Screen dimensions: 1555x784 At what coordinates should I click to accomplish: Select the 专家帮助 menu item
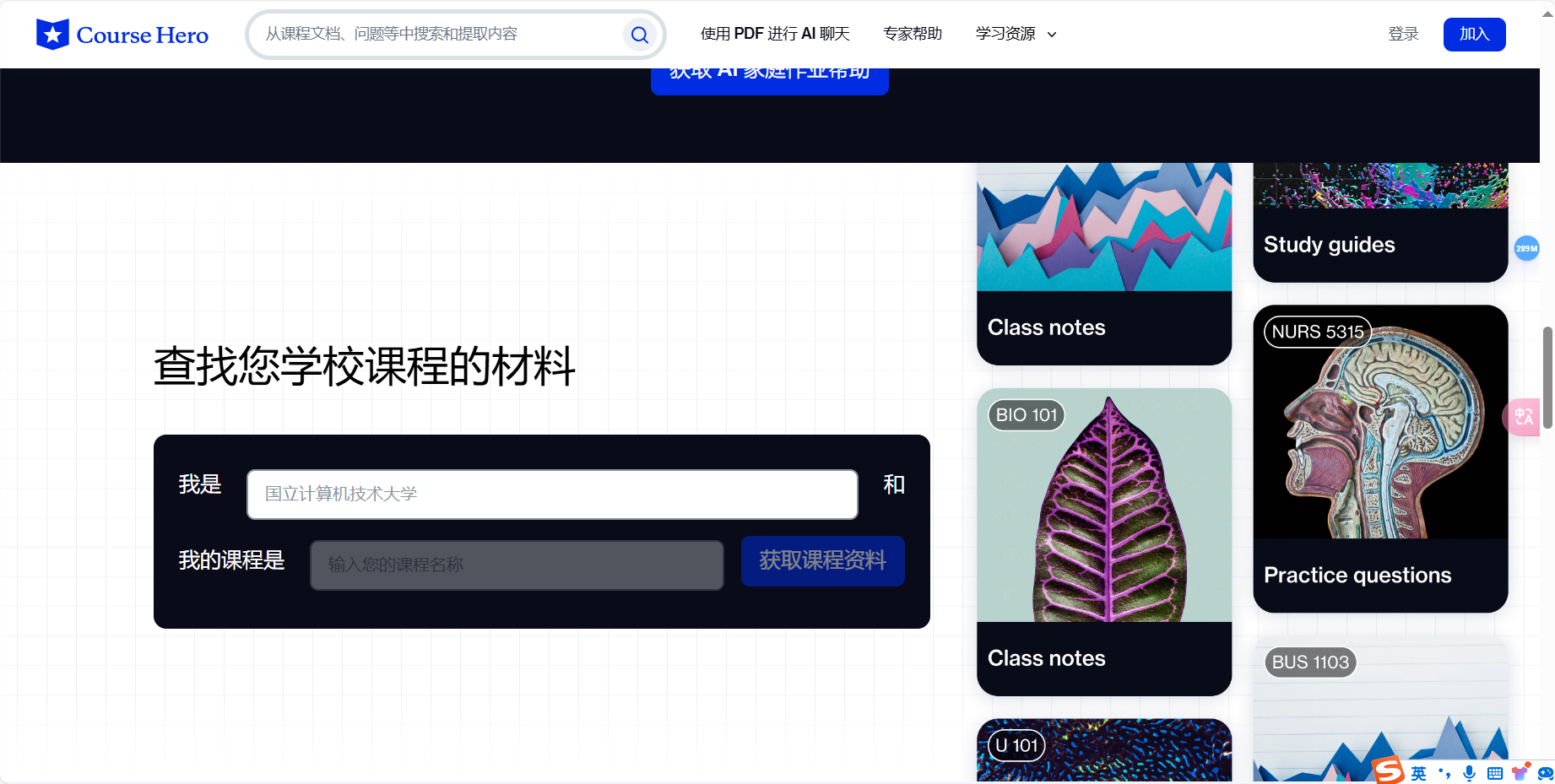913,34
